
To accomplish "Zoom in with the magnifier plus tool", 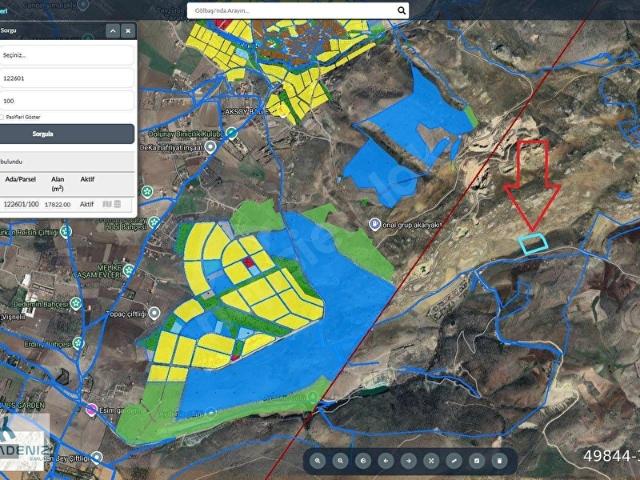I will click(318, 461).
